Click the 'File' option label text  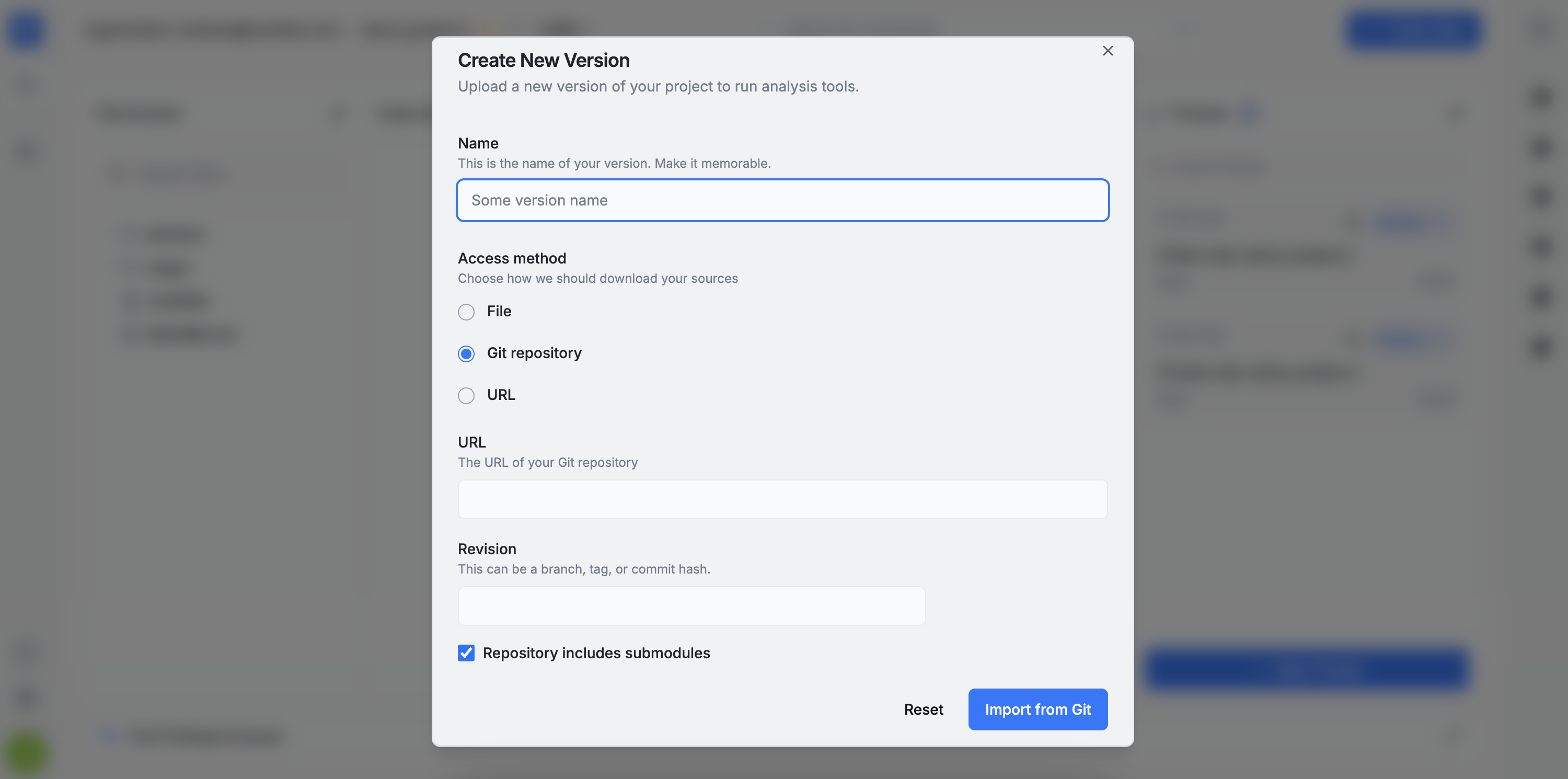[499, 311]
